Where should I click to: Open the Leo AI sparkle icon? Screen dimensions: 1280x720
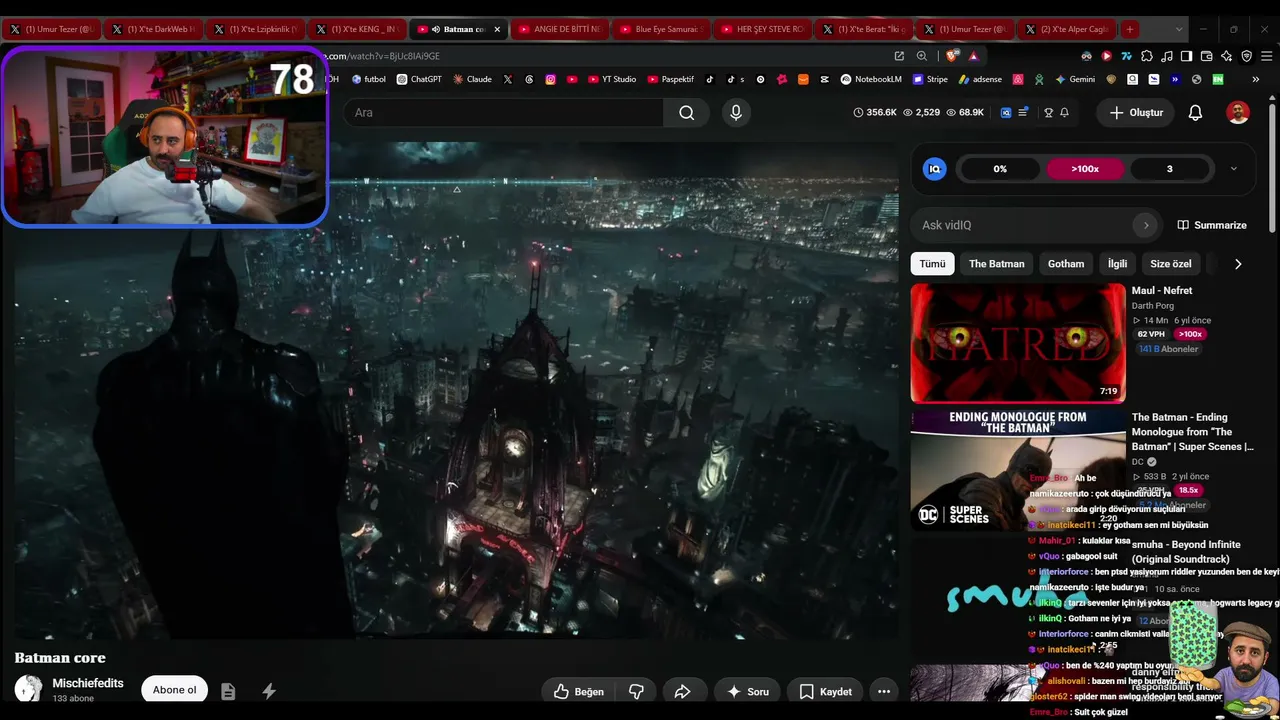click(1226, 56)
